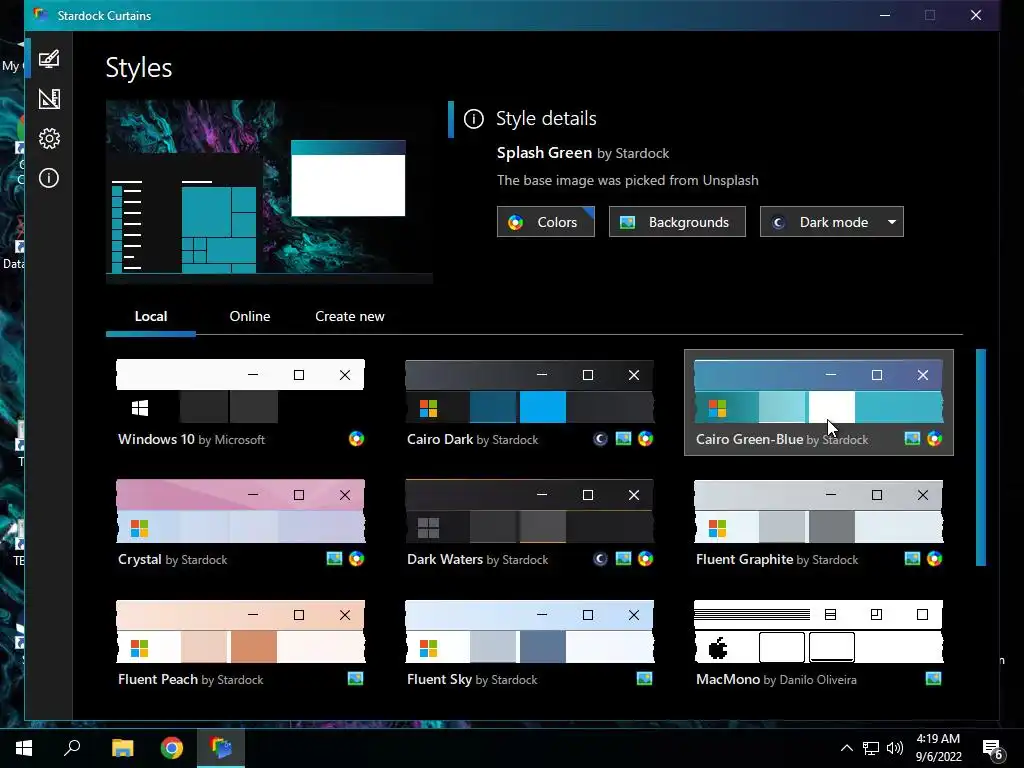Select the Fluent Graphite style thumbnail
1024x768 pixels.
[x=818, y=511]
